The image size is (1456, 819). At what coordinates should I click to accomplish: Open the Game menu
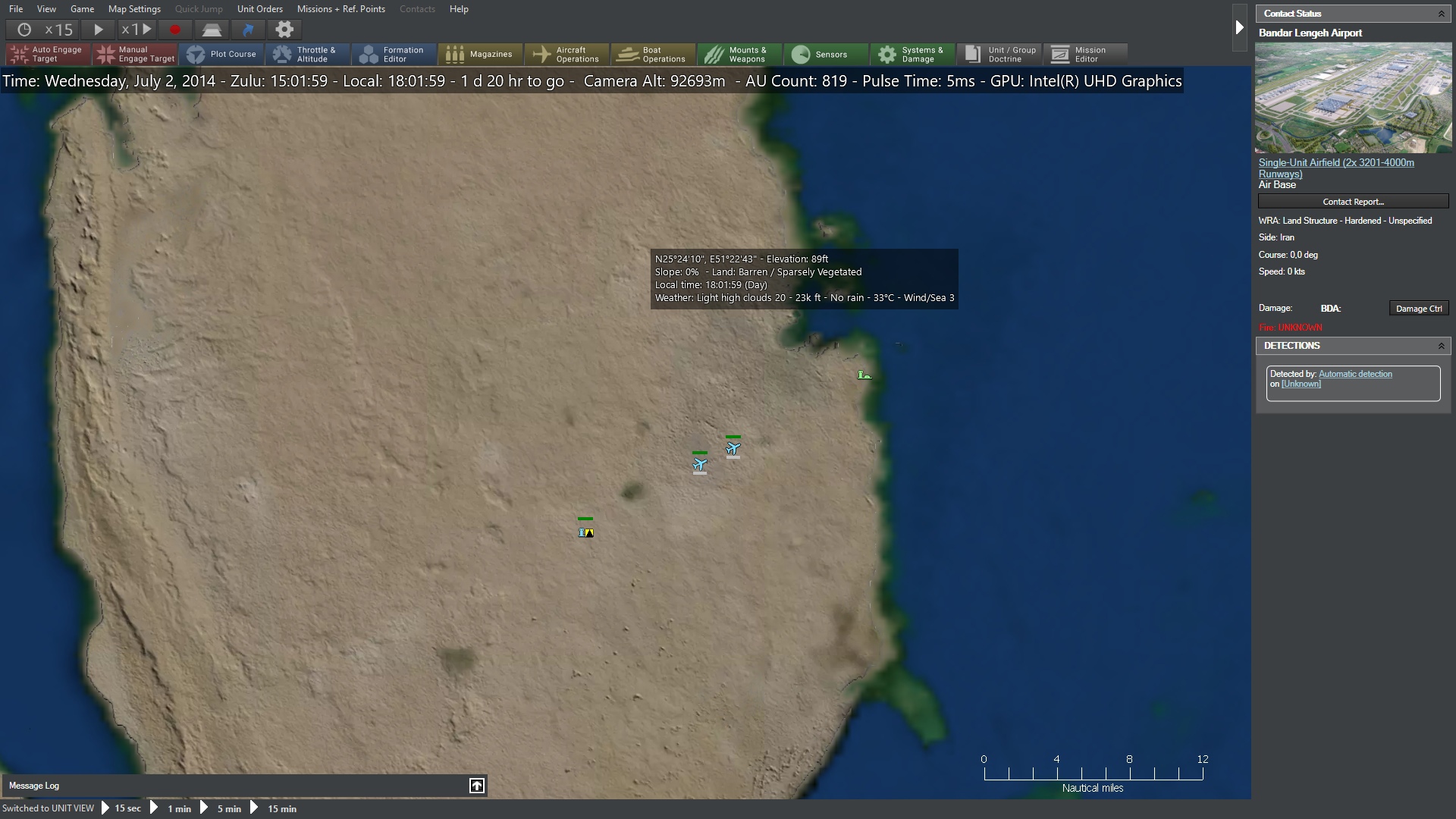coord(82,9)
